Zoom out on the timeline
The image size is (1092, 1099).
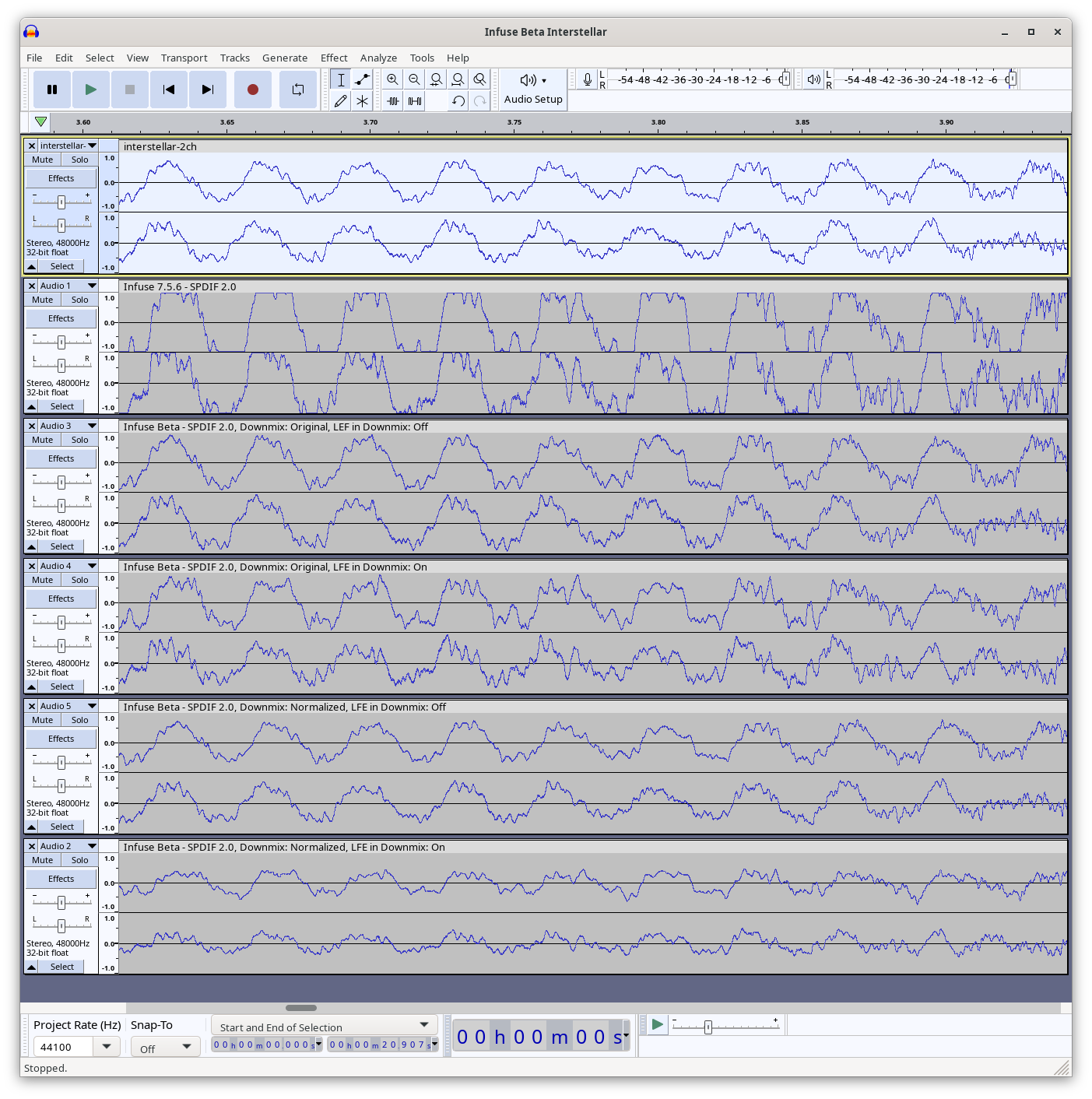[415, 79]
